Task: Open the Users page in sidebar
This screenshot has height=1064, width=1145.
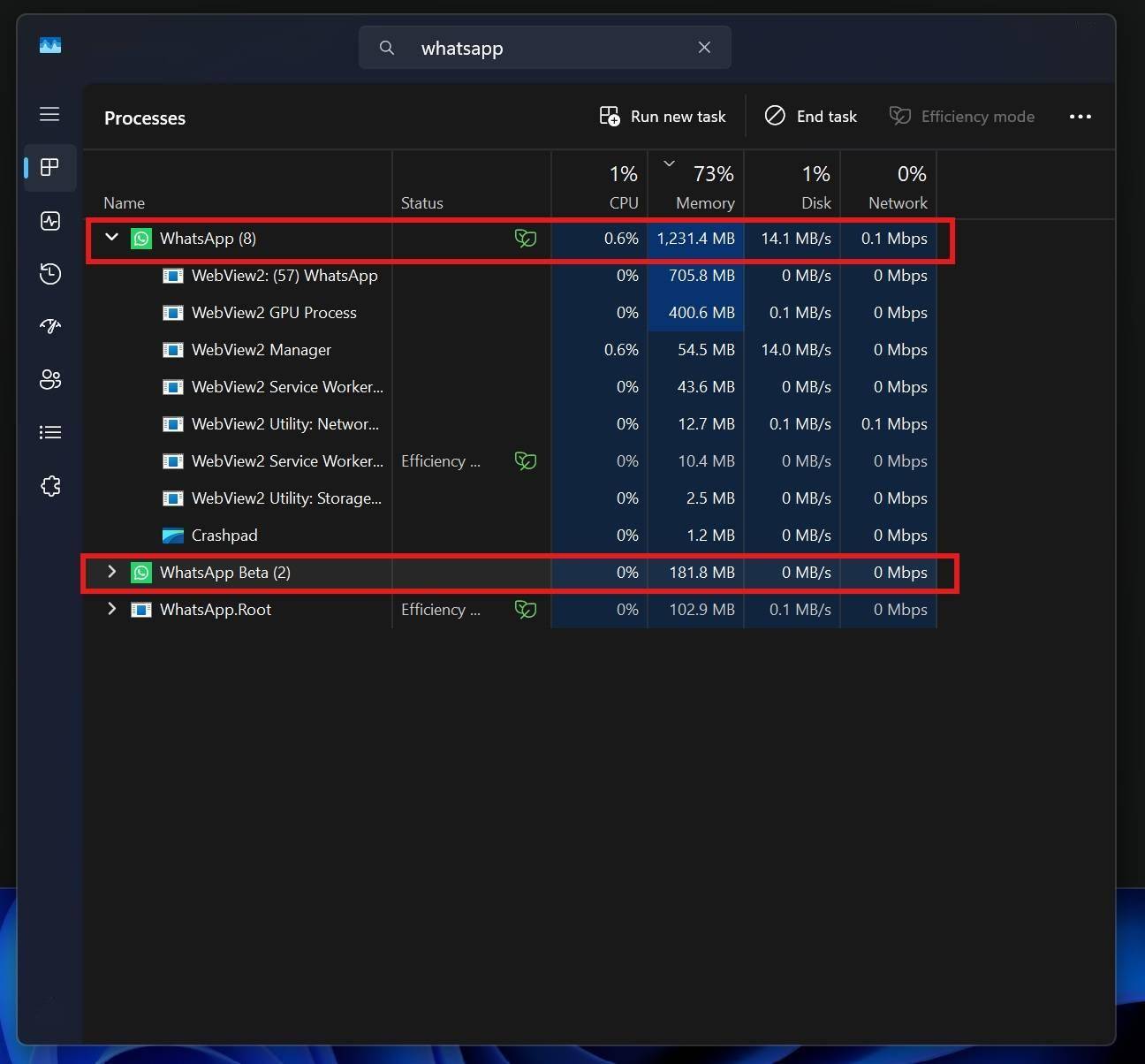Action: (50, 380)
